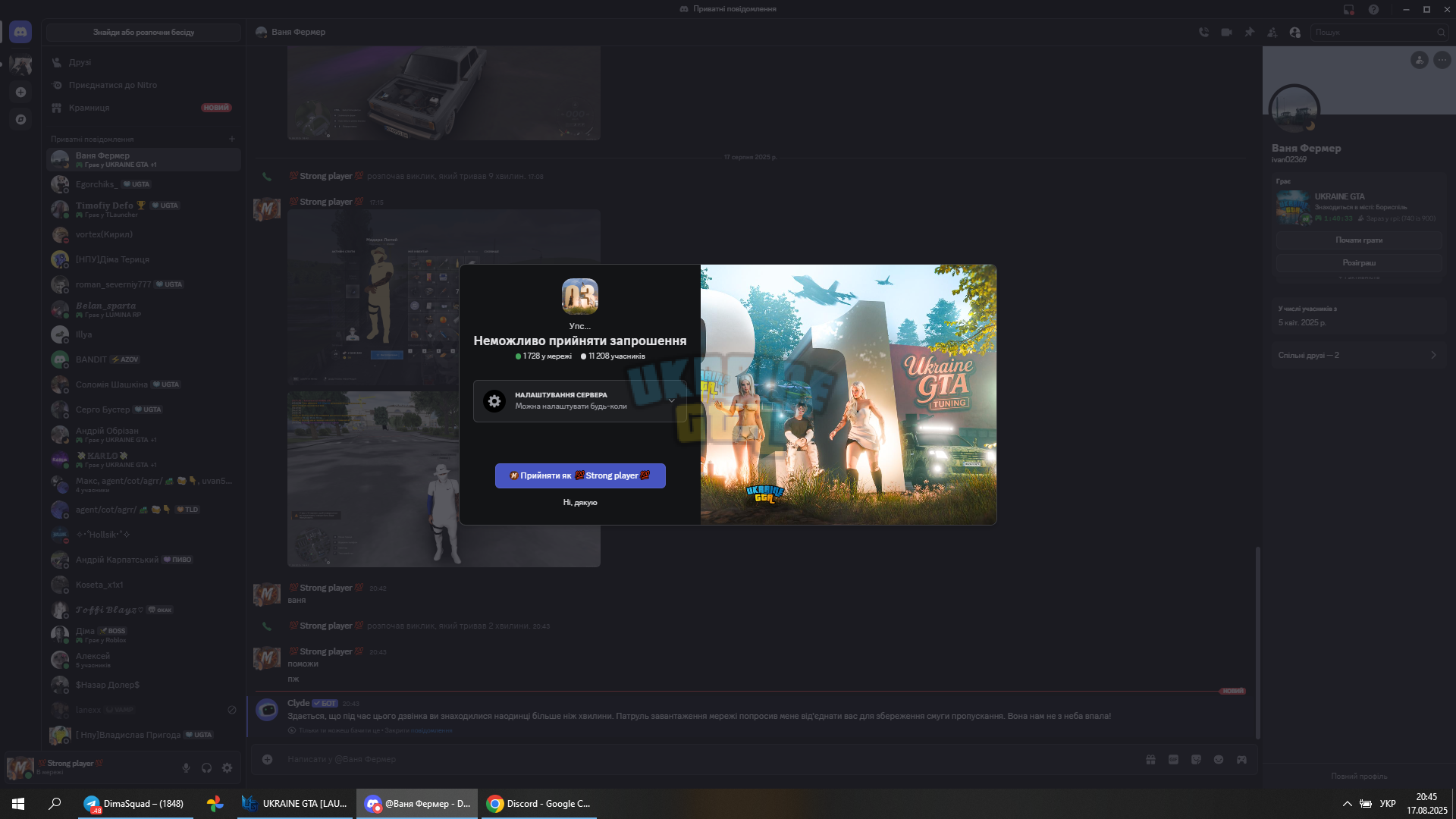Screen dimensions: 1456x819
Task: Start a voice call with Ваня Фермер
Action: click(1203, 32)
